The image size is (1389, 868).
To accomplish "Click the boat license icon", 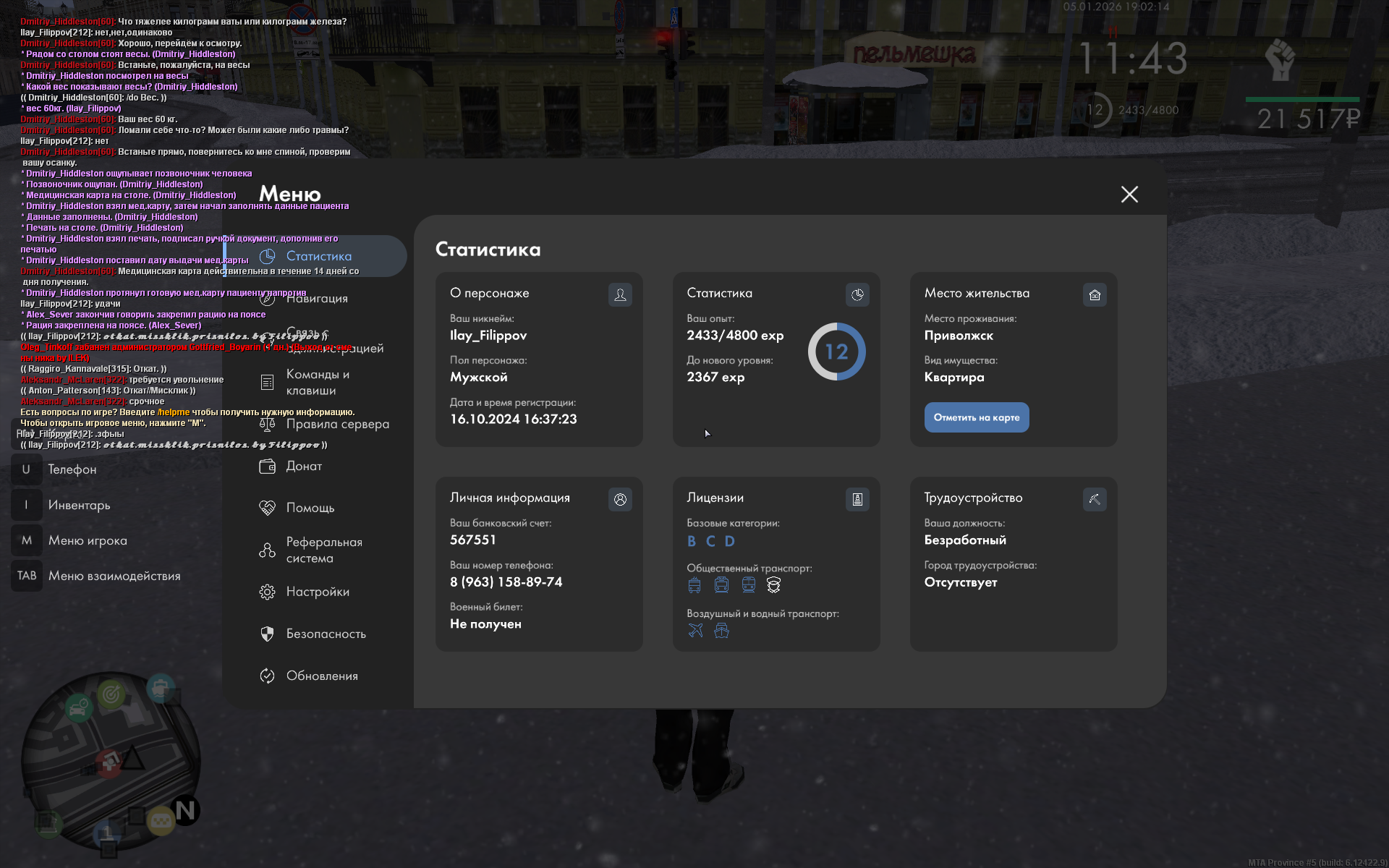I will (721, 630).
